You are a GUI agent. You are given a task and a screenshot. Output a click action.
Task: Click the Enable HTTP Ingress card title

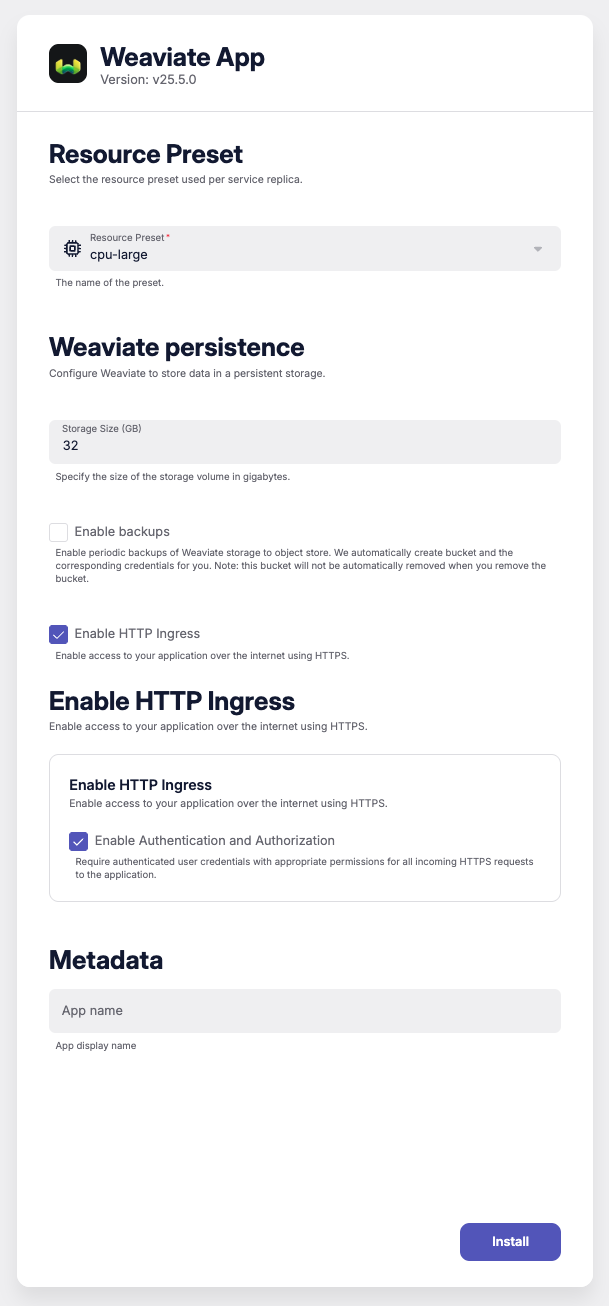(x=140, y=785)
